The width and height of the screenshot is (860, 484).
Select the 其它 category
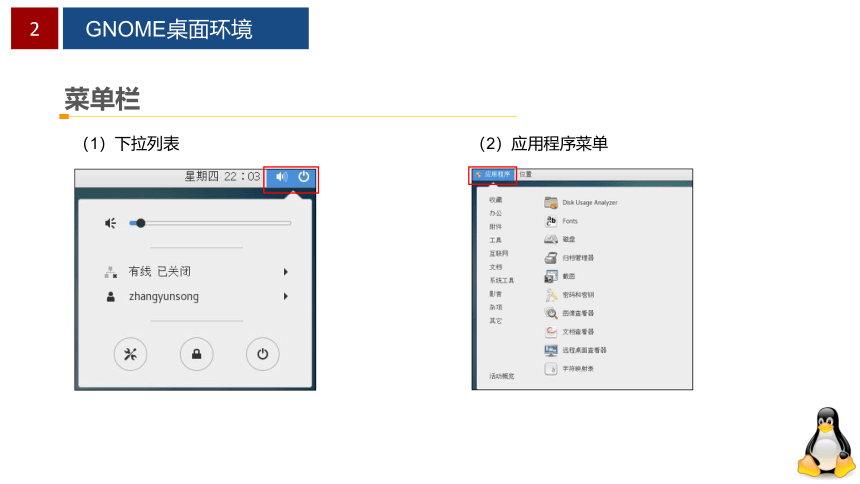click(x=495, y=321)
